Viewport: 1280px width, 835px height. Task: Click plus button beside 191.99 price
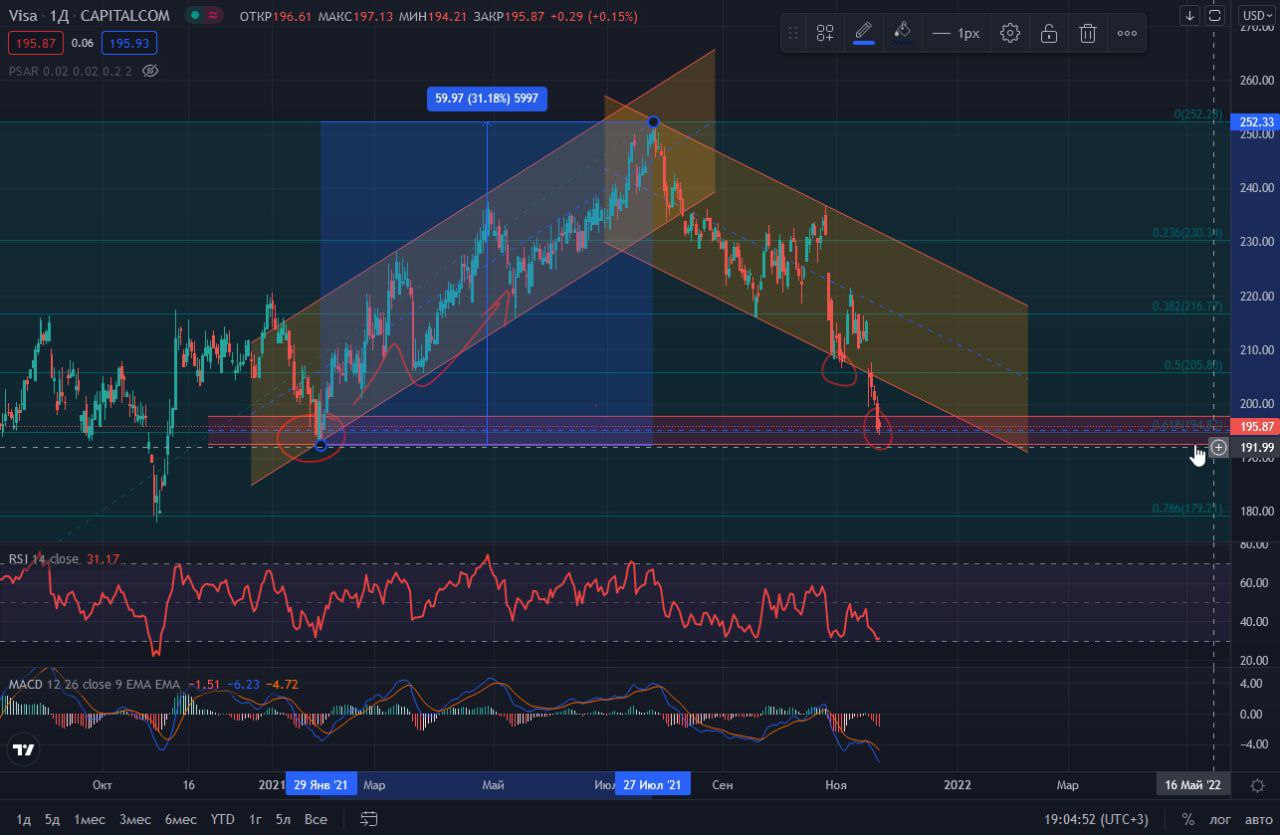(1218, 447)
